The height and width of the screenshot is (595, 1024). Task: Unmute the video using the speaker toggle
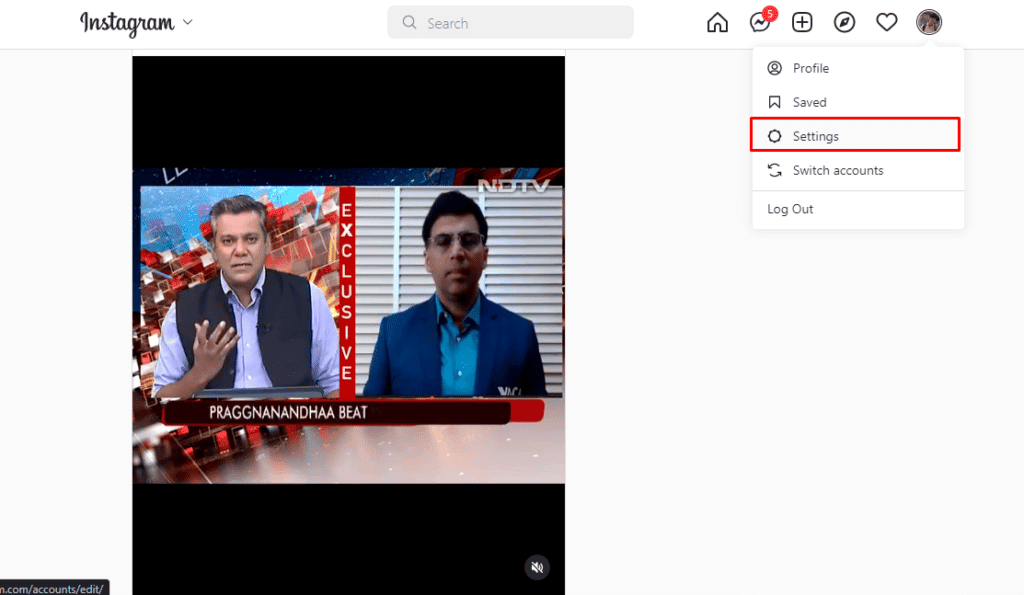point(537,568)
